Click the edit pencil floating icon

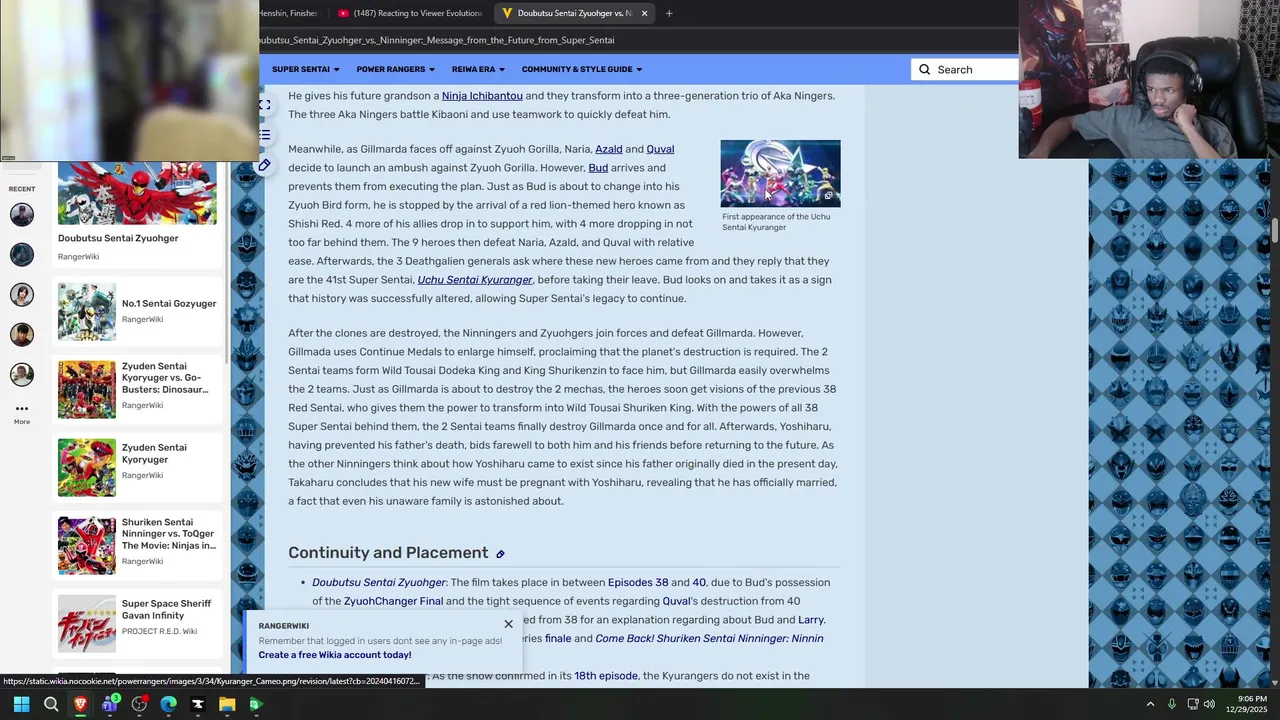pos(264,165)
